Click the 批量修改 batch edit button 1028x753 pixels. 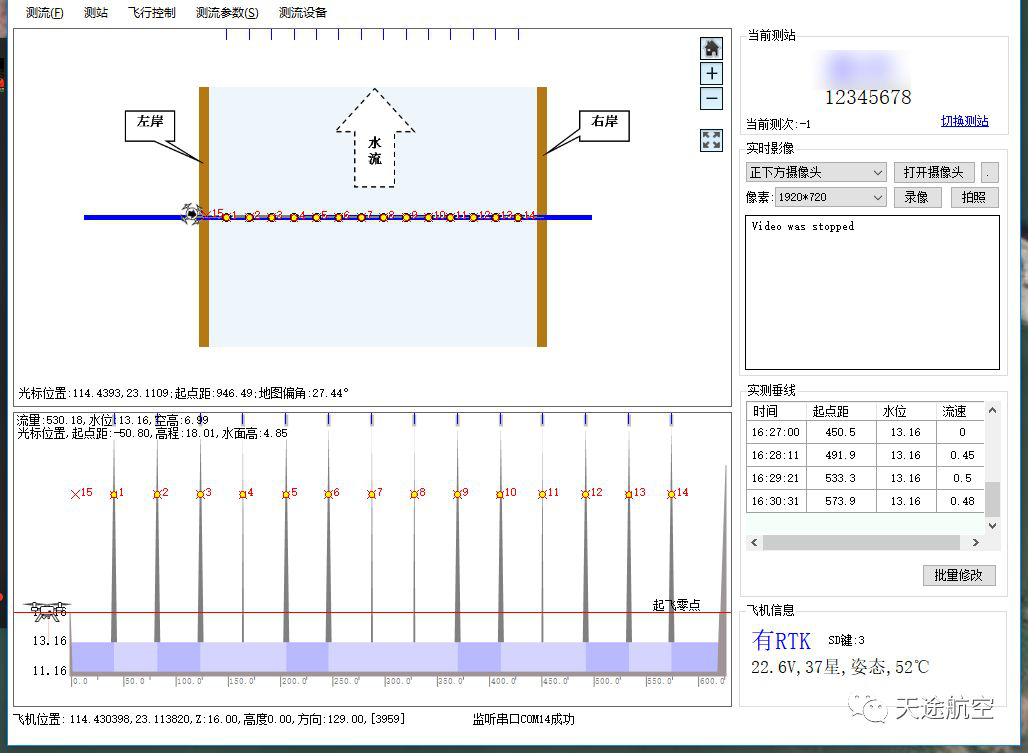[958, 575]
